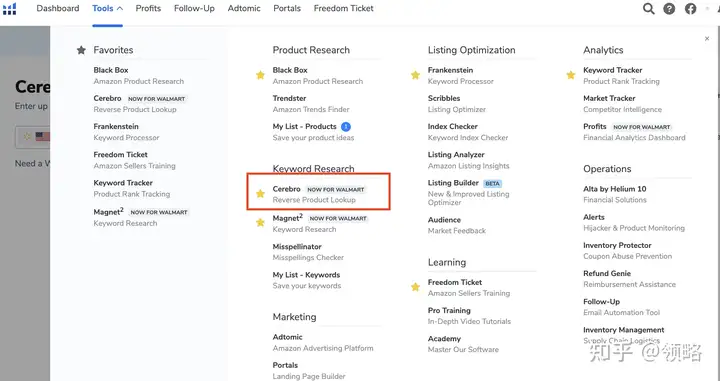The image size is (720, 381).
Task: Collapse the Tools dropdown menu
Action: coord(107,8)
